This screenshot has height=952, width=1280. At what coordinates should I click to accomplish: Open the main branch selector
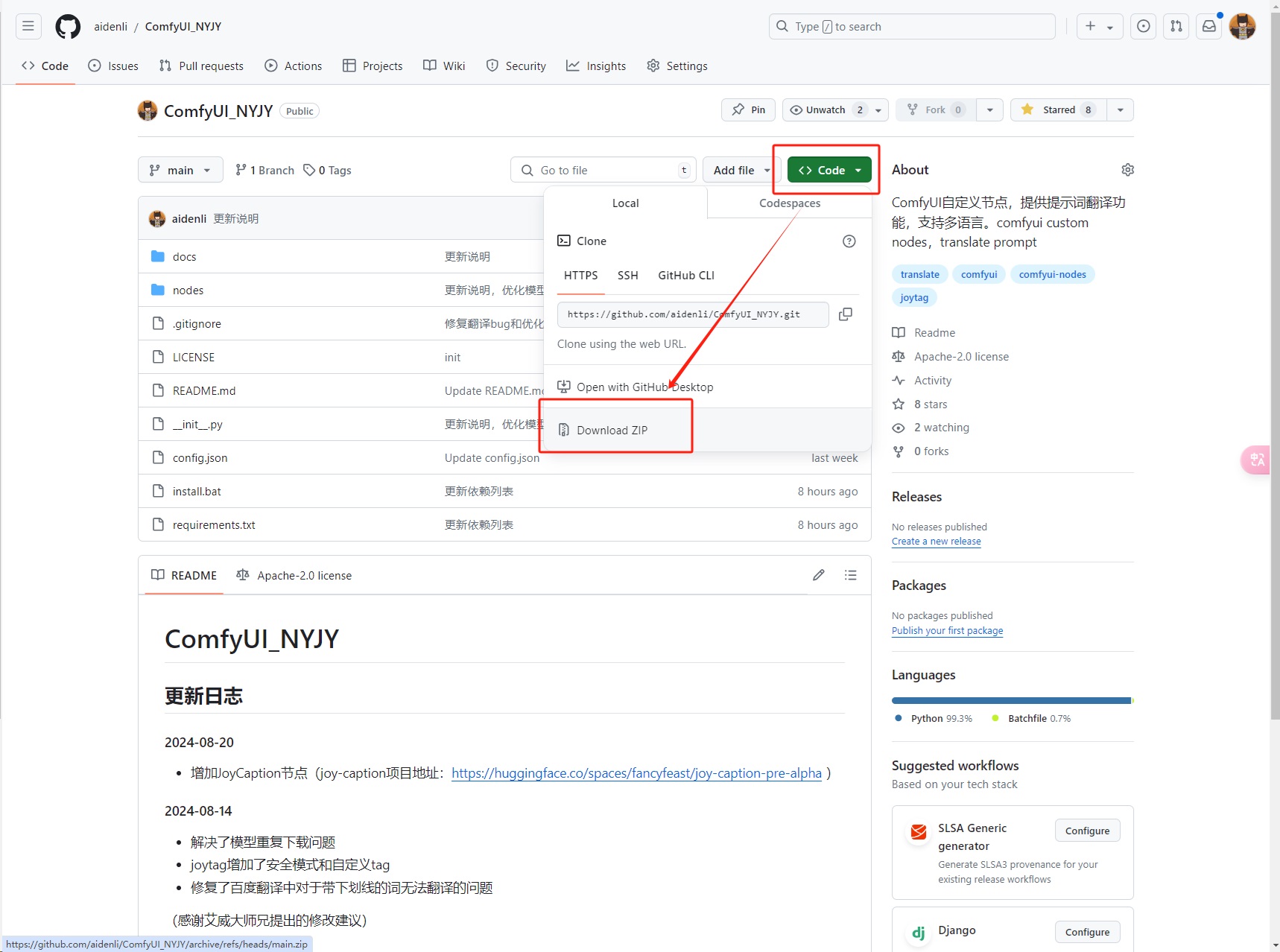180,170
